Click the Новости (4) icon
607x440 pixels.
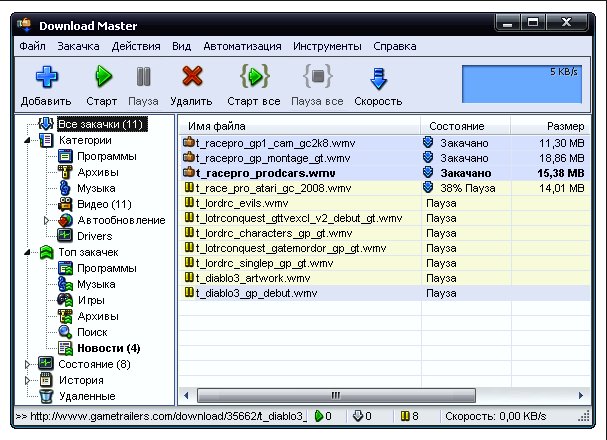pos(65,348)
